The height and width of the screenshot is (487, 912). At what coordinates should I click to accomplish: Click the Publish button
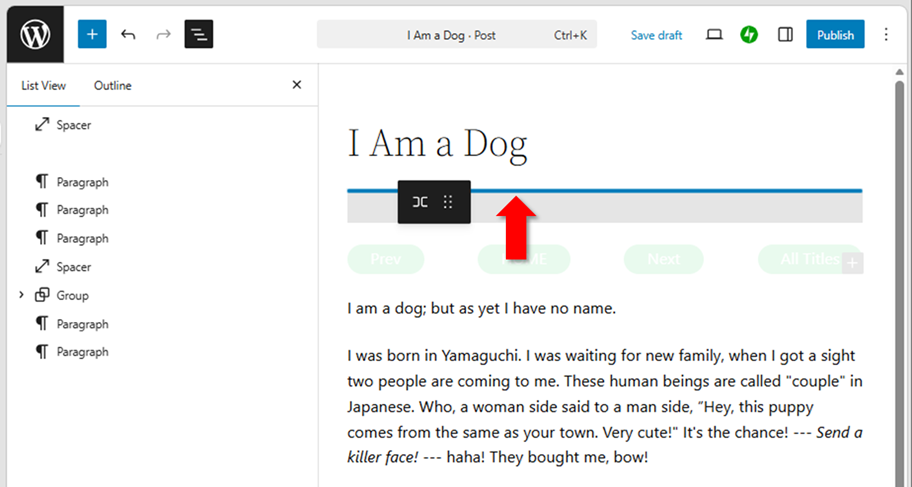(x=835, y=35)
